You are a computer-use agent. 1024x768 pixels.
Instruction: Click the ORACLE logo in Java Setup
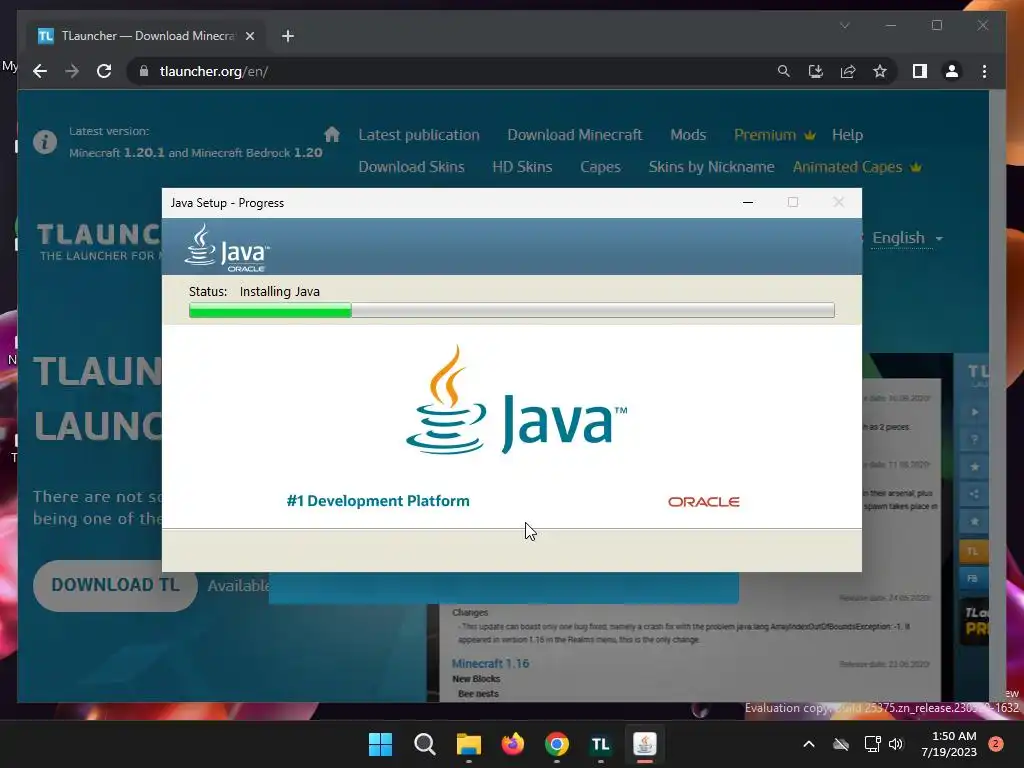tap(703, 502)
